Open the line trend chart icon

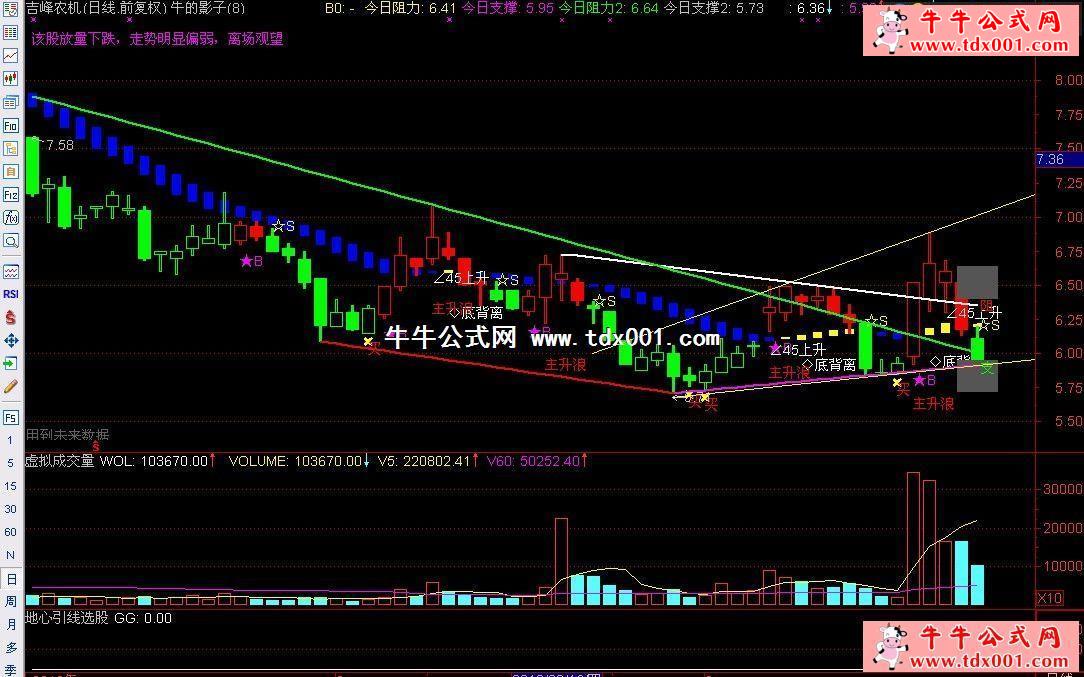(x=11, y=56)
